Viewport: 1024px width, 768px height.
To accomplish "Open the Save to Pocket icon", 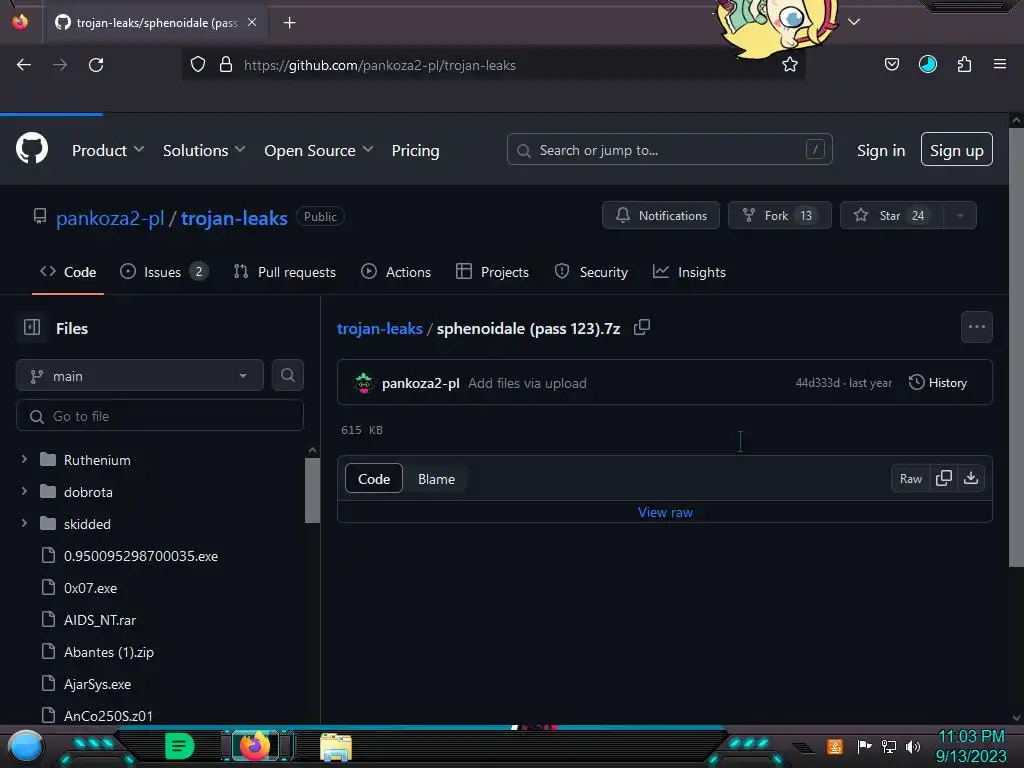I will (891, 64).
